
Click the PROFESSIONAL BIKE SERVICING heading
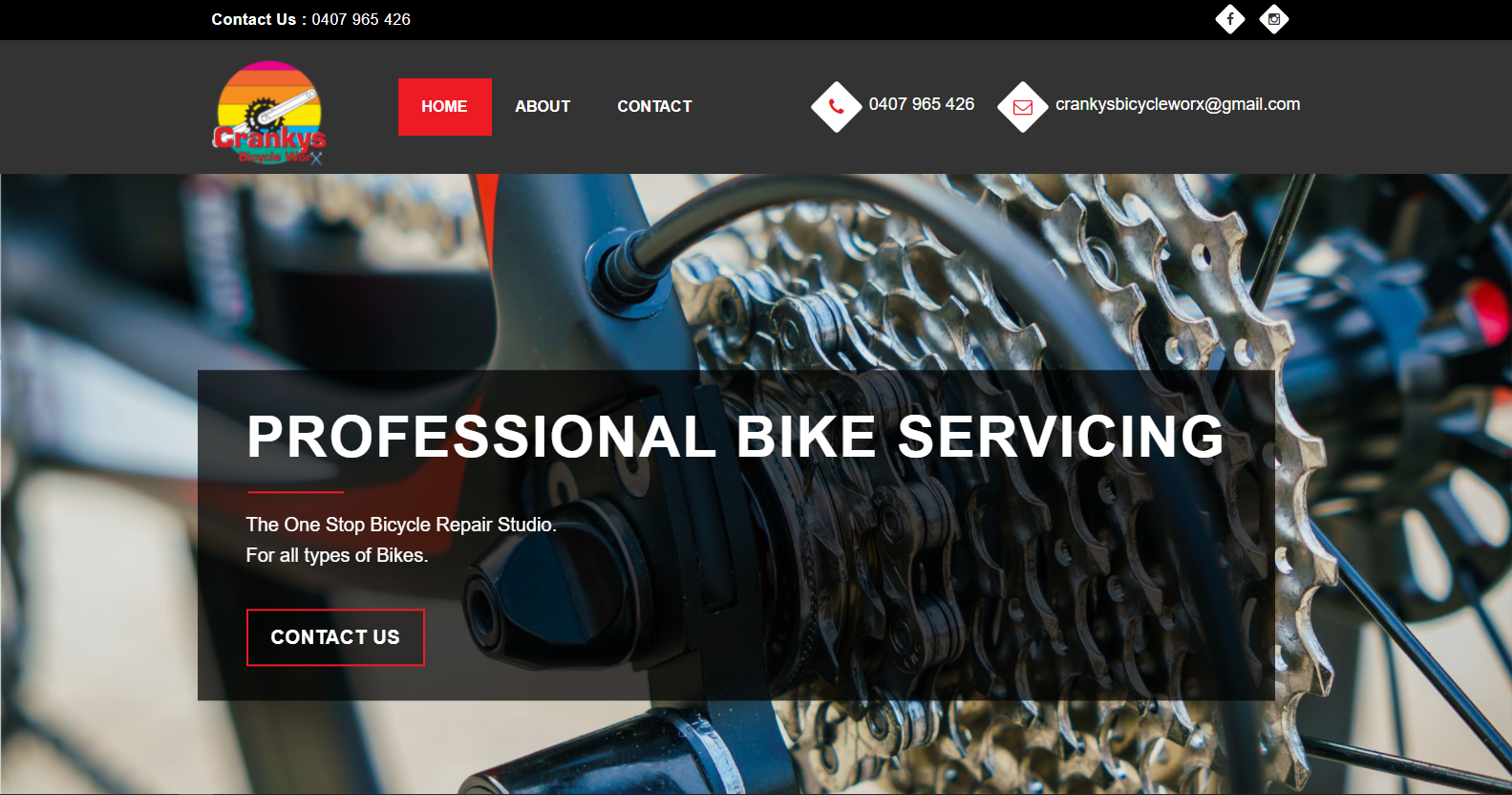click(735, 437)
